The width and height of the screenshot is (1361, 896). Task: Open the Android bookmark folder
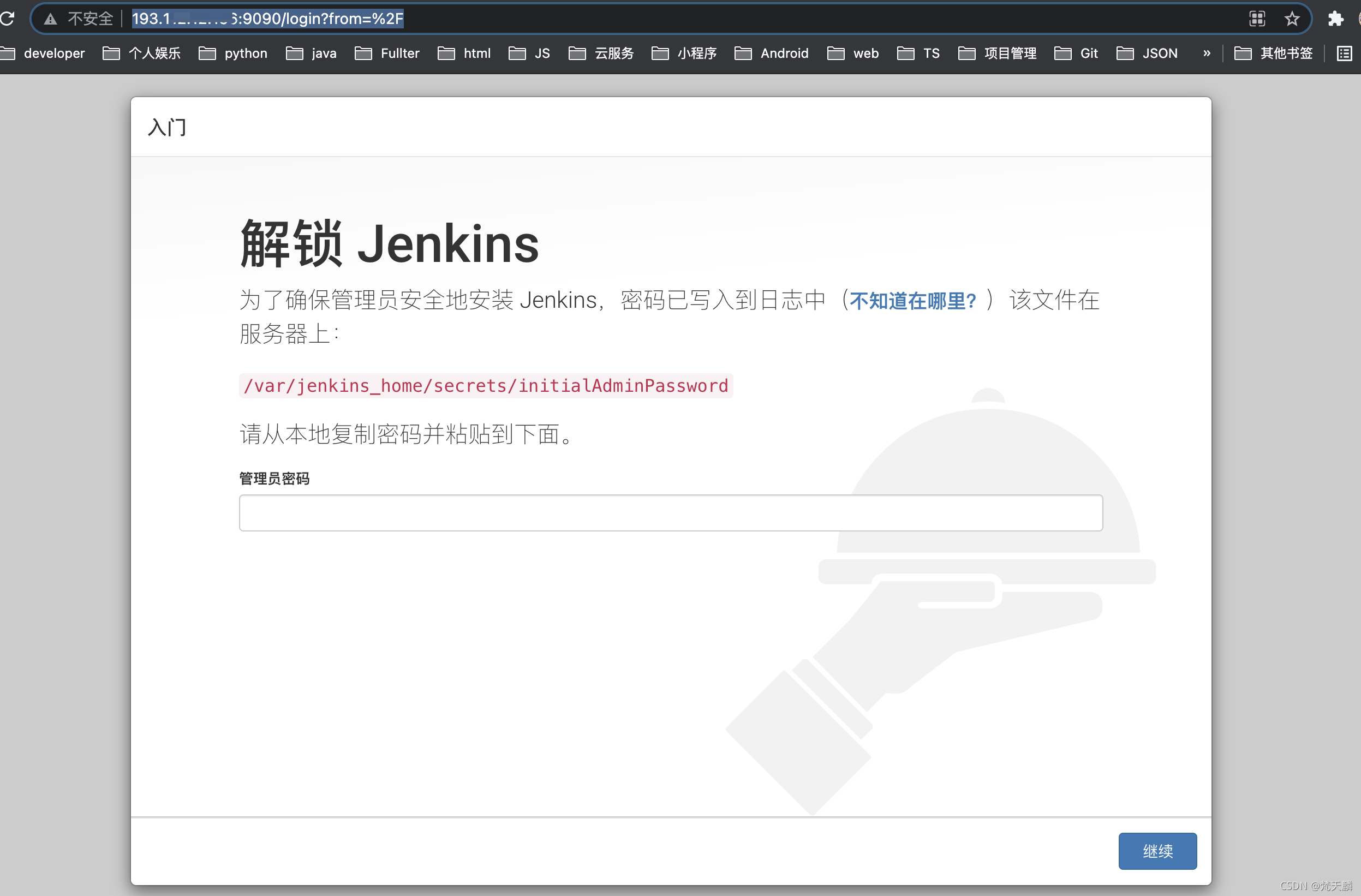(x=772, y=53)
